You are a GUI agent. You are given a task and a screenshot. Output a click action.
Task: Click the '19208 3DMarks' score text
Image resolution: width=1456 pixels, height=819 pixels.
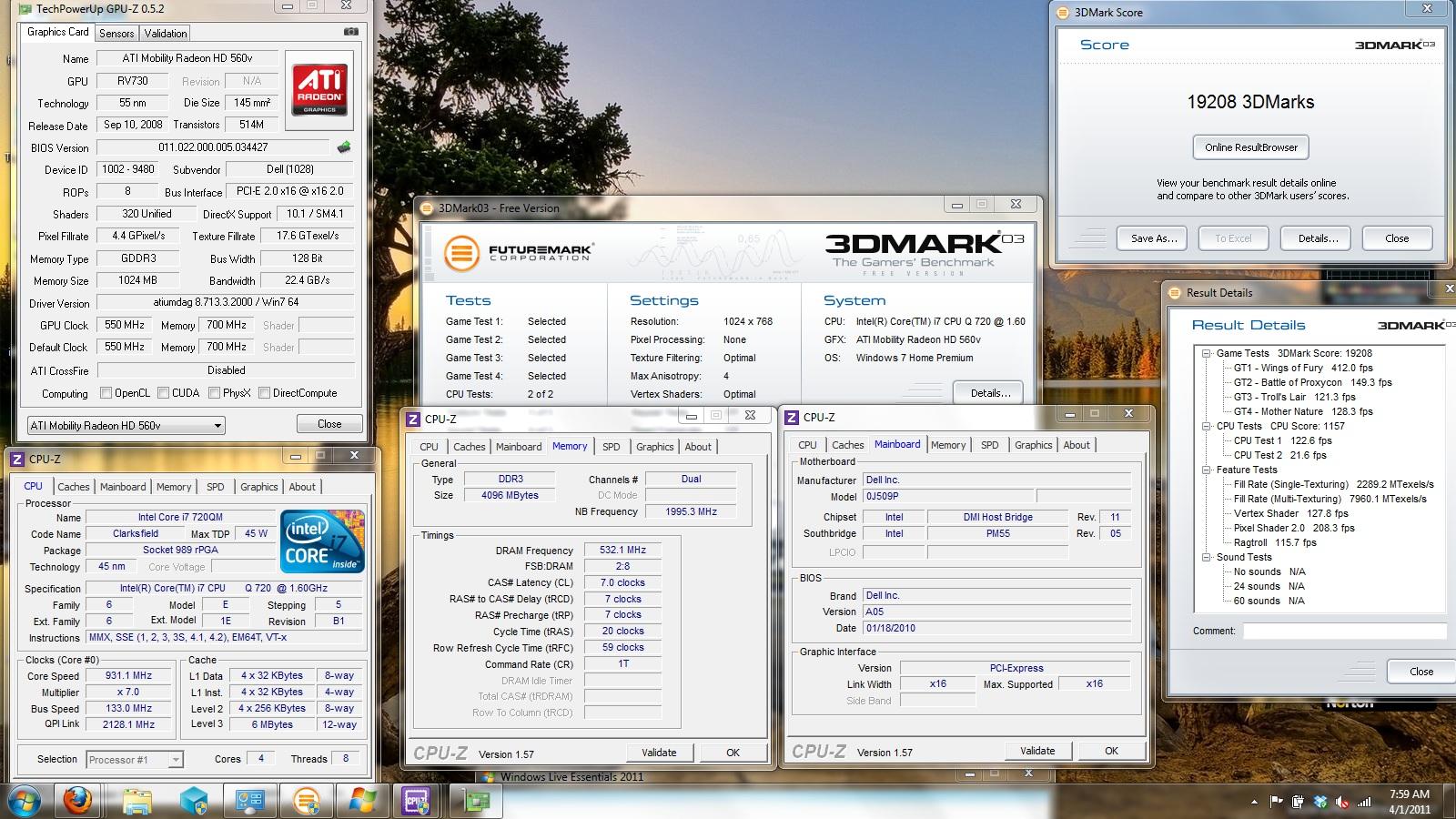(x=1250, y=102)
